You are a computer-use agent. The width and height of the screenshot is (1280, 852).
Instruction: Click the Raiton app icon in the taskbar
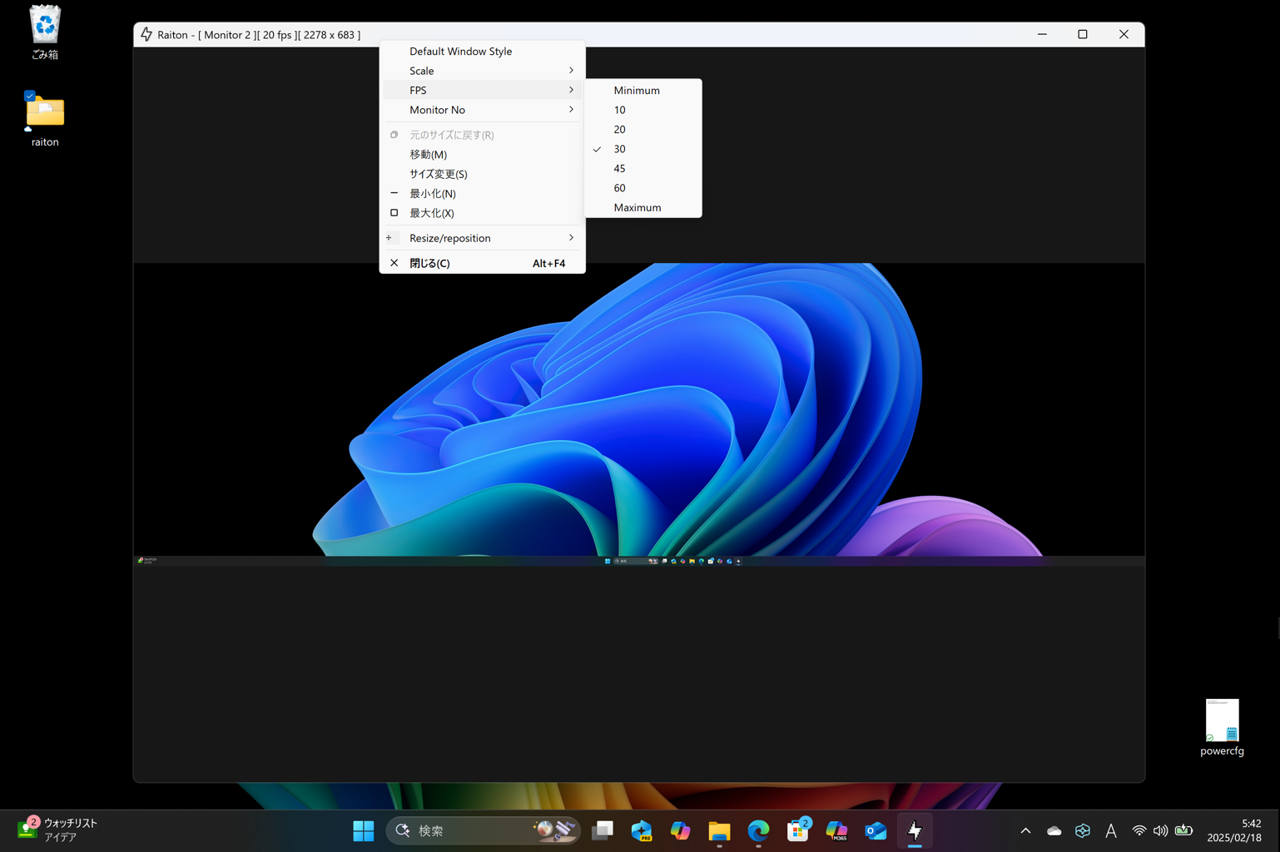915,830
